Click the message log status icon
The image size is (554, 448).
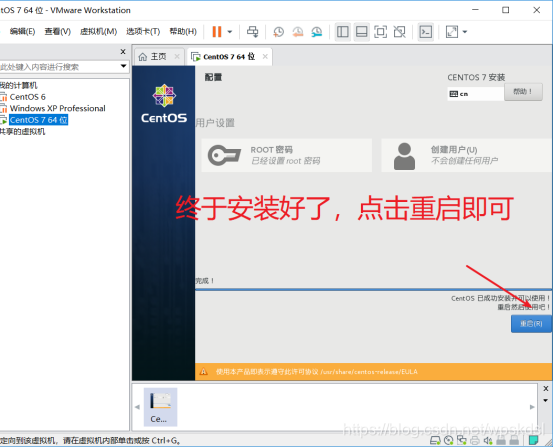point(534,440)
